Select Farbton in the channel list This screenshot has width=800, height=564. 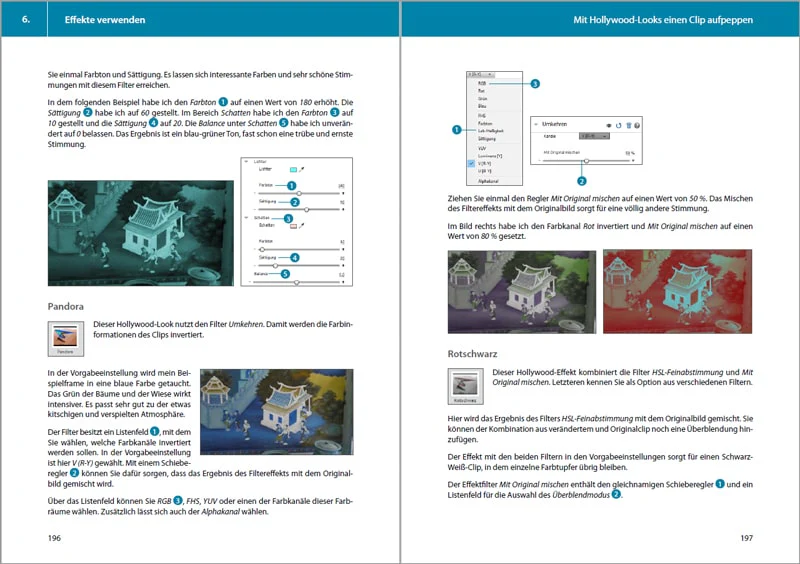[x=485, y=124]
